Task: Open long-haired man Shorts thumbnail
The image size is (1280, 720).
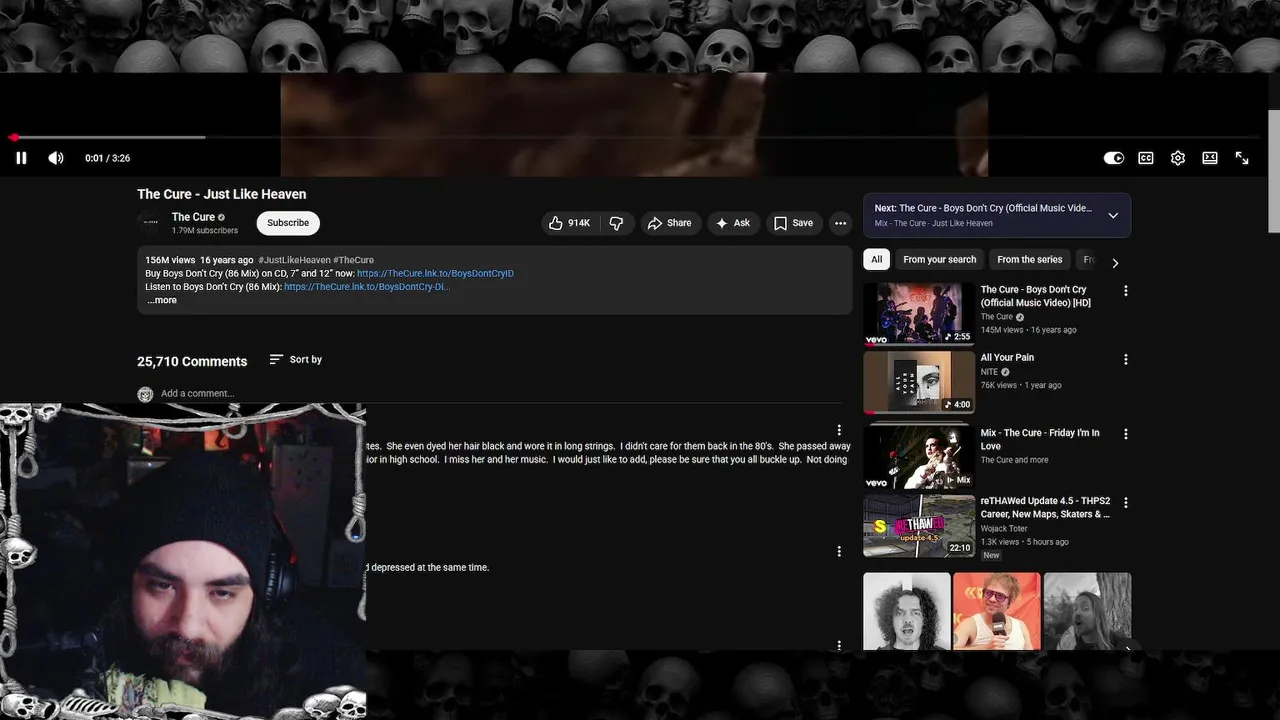Action: 1087,611
